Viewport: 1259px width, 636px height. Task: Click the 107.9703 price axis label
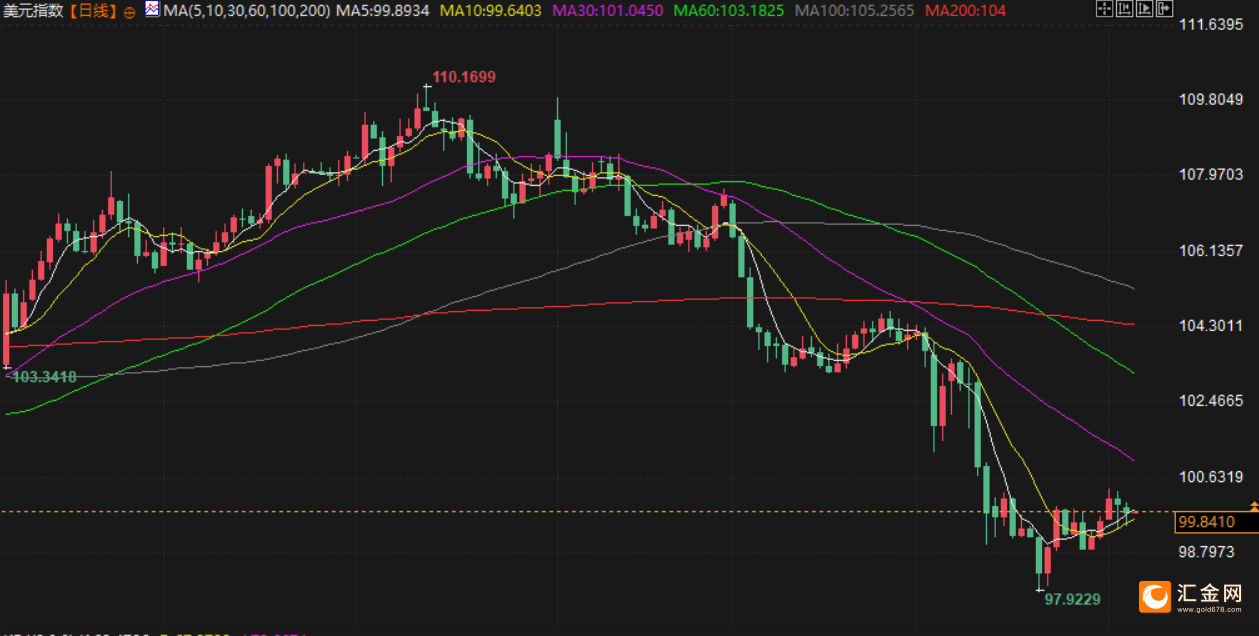point(1211,175)
